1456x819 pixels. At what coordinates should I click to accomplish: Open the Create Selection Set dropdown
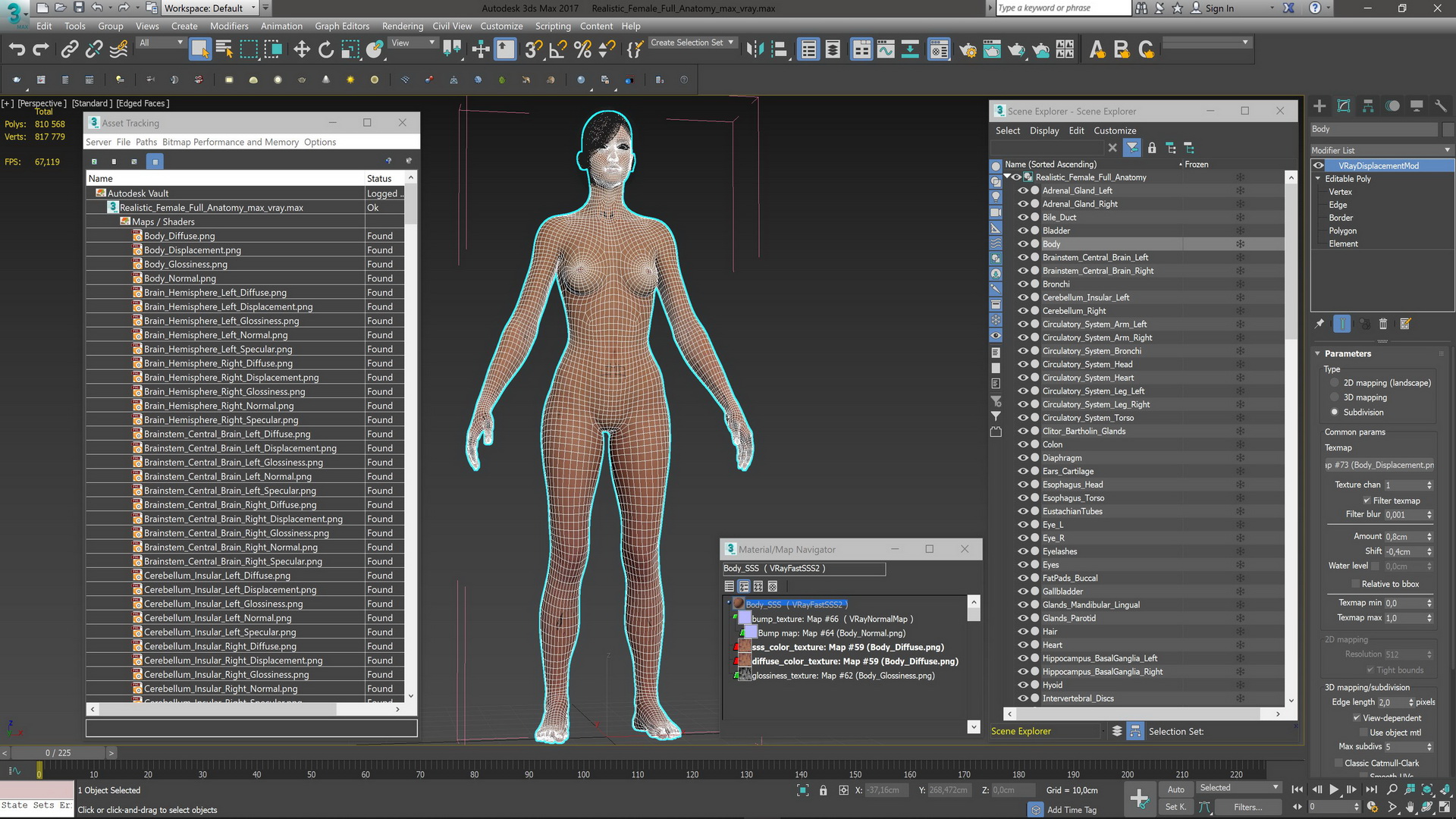click(x=692, y=43)
